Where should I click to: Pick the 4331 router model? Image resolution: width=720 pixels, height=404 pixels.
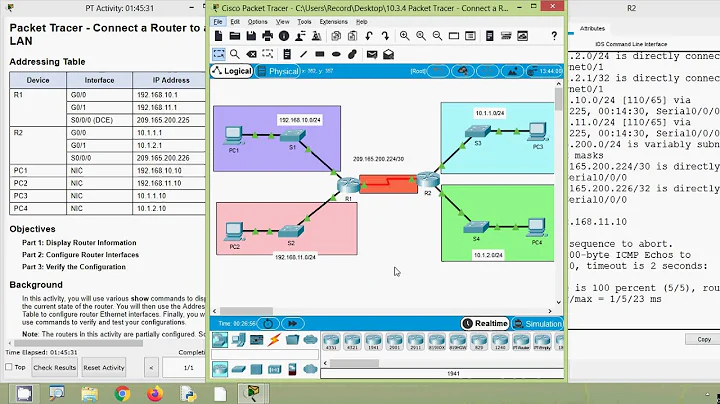pos(331,342)
